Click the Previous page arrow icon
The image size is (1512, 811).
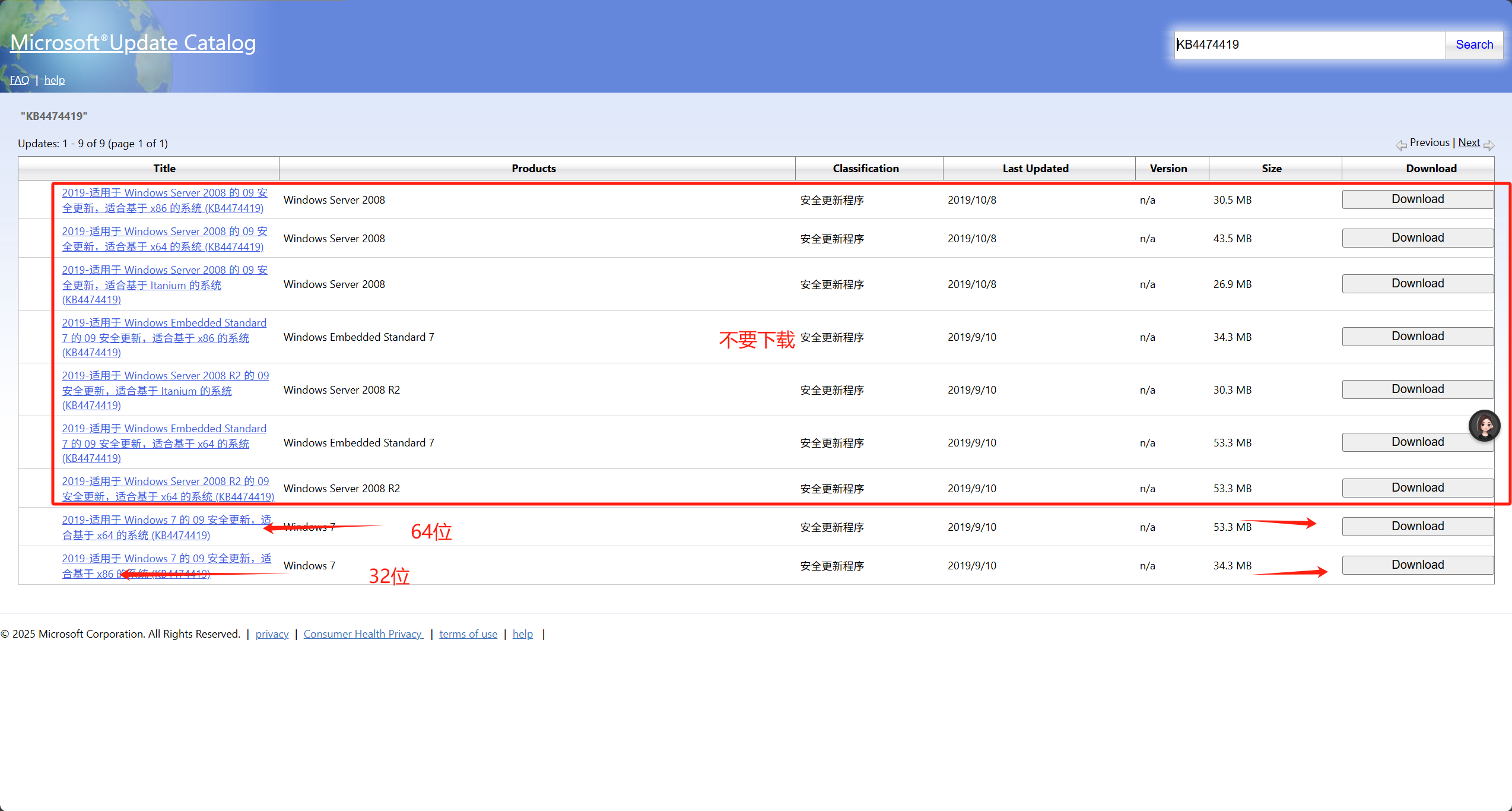(x=1401, y=145)
